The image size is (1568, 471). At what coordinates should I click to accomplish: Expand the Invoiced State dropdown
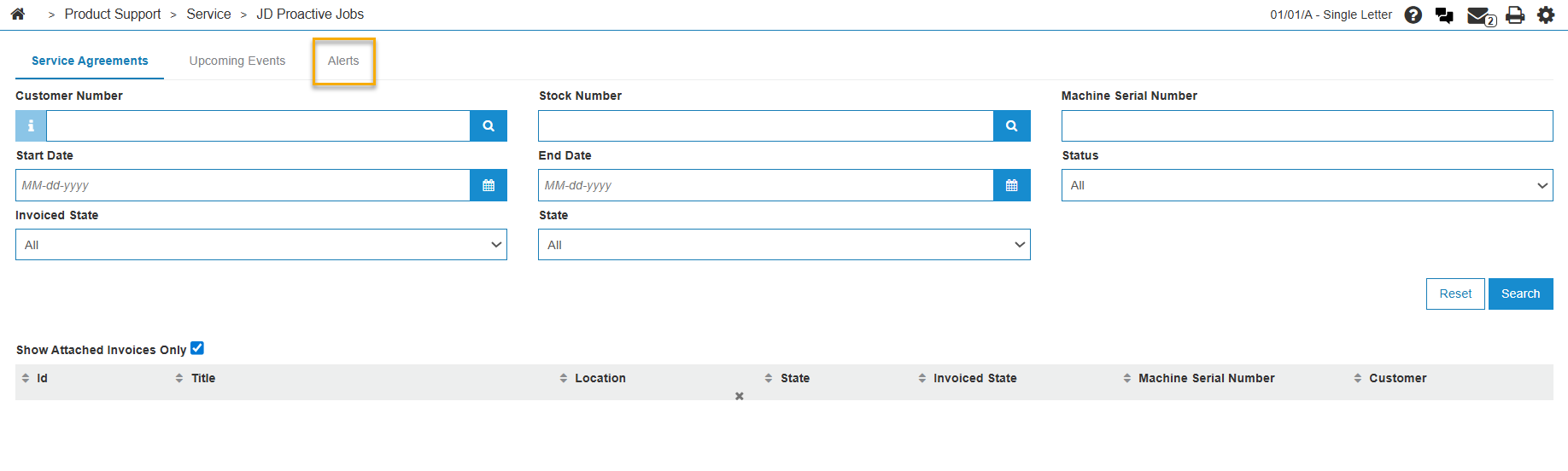tap(261, 245)
